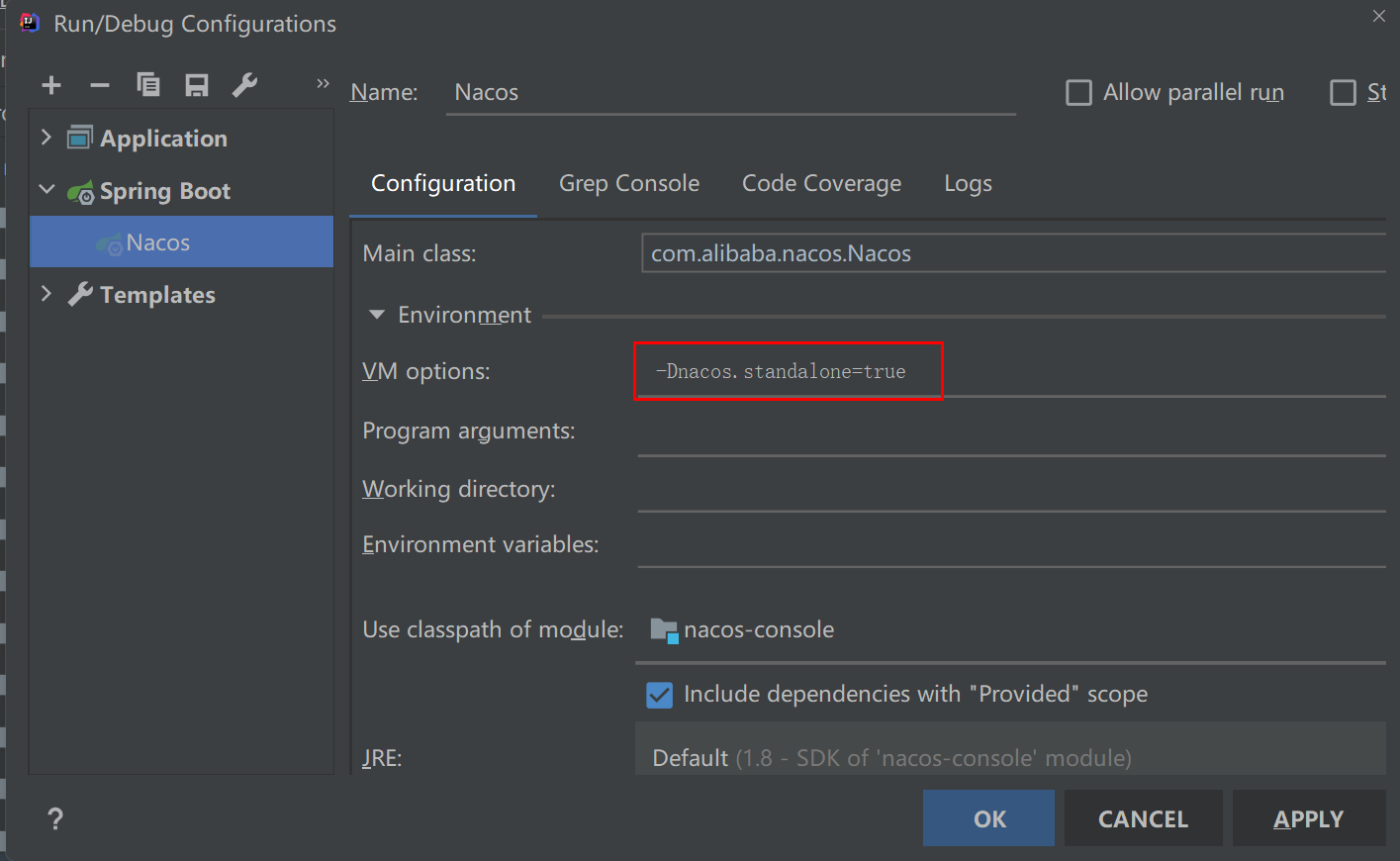Enable Allow parallel run checkbox

[1078, 93]
